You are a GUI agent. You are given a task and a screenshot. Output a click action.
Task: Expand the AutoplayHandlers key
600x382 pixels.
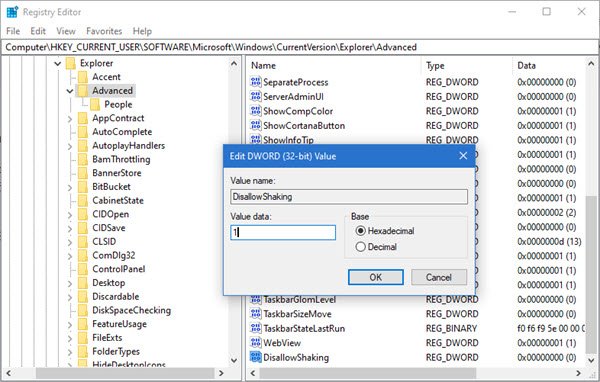point(70,146)
